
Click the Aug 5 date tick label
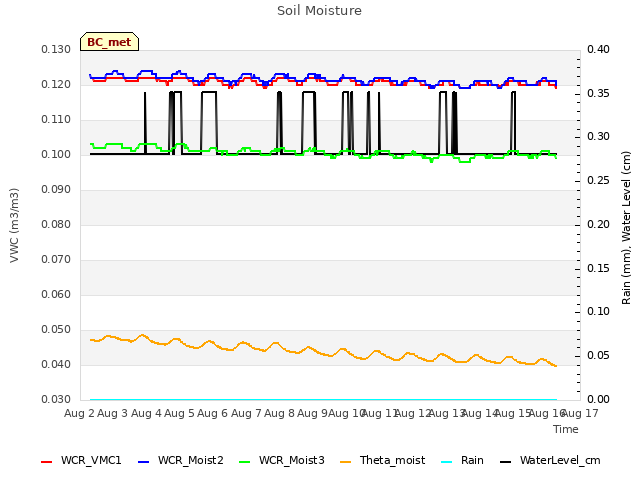point(179,413)
